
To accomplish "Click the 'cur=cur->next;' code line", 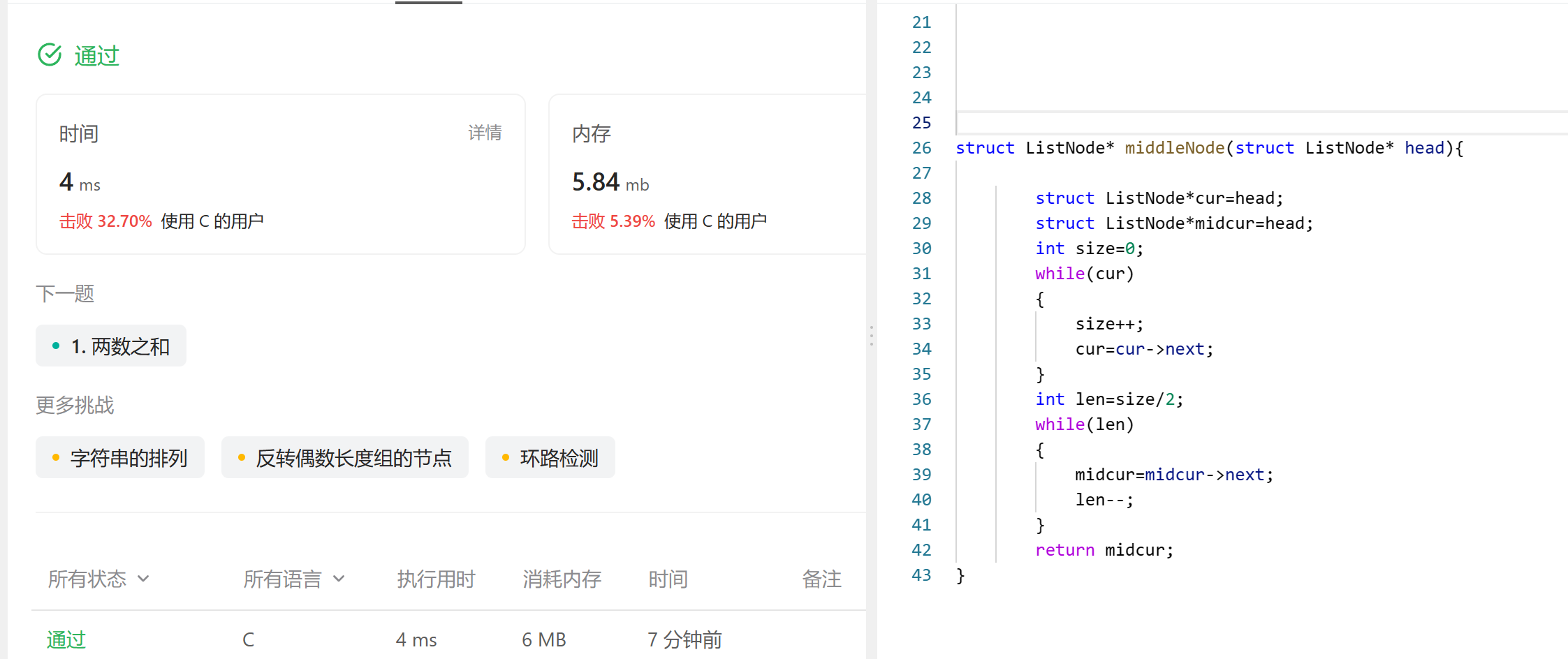I will pos(1145,349).
